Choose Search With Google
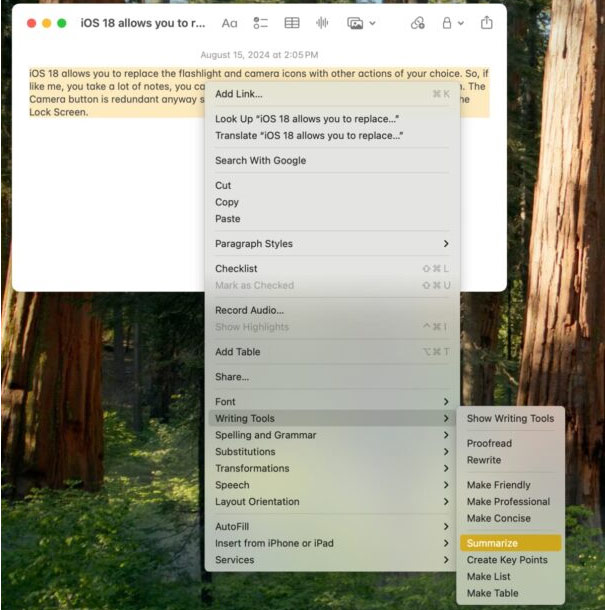The height and width of the screenshot is (610, 605). coord(332,160)
